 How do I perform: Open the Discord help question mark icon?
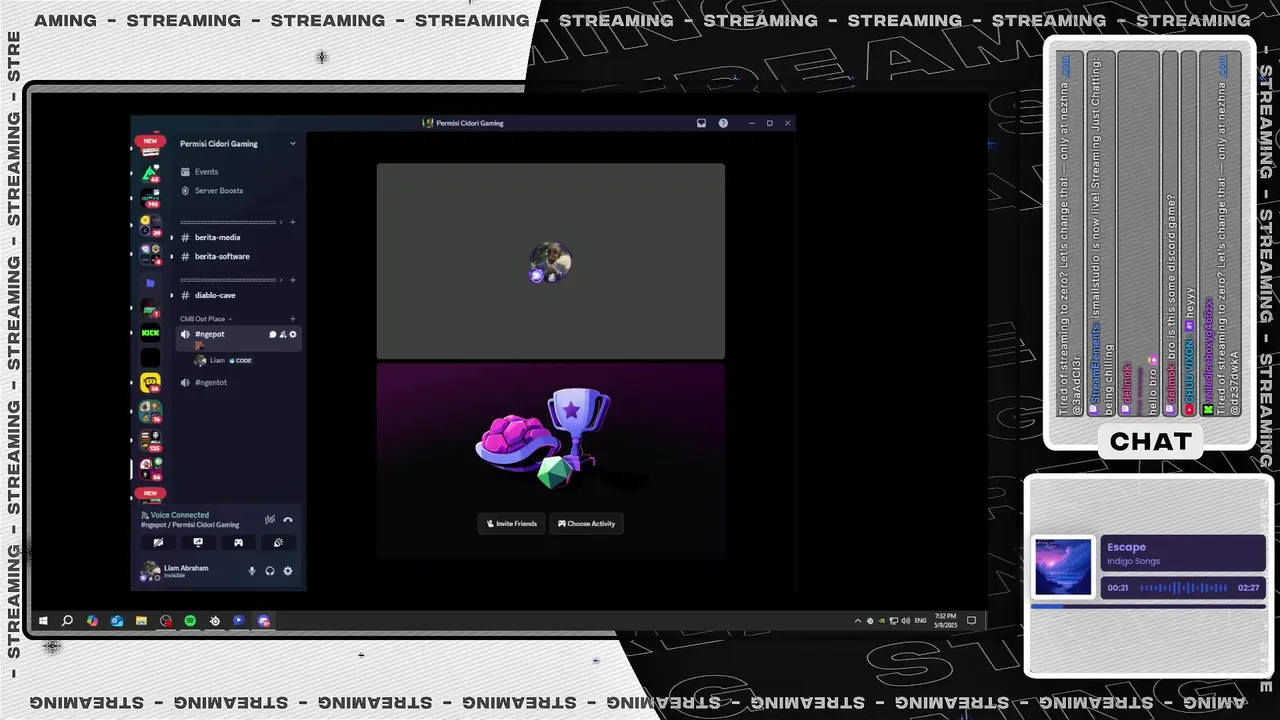coord(723,123)
